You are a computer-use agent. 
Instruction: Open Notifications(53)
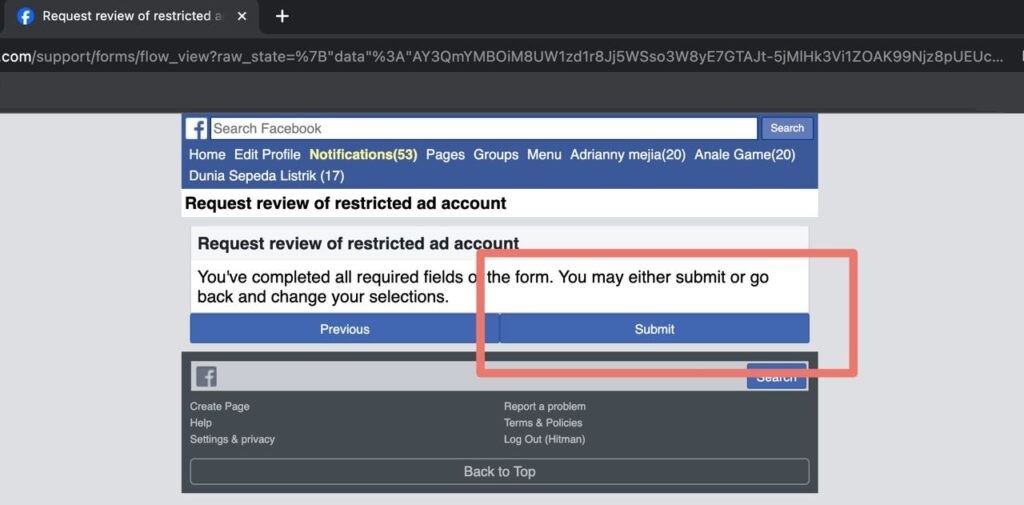coord(363,155)
